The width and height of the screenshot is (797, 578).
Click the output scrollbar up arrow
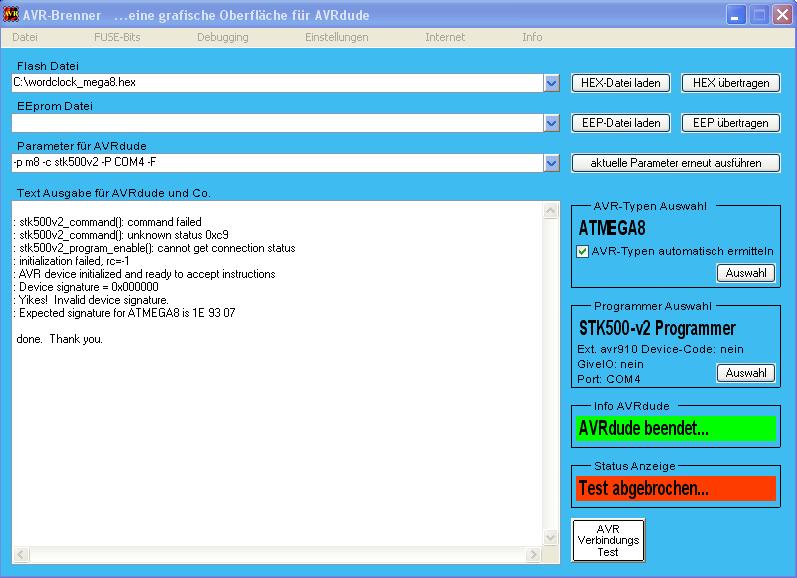551,210
